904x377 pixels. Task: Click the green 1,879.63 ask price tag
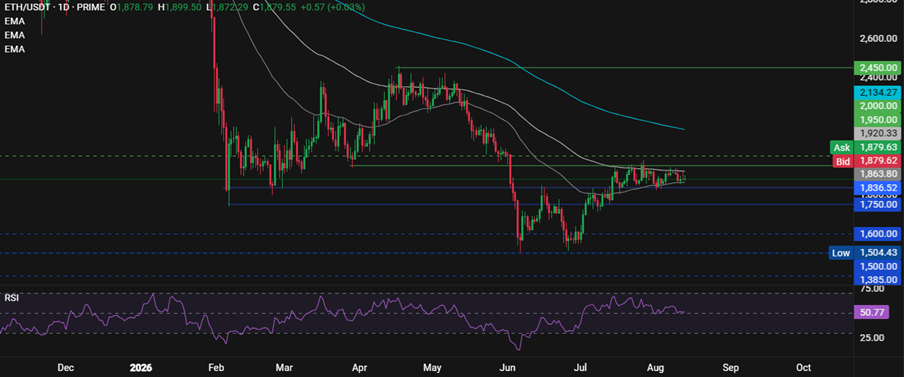coord(877,148)
